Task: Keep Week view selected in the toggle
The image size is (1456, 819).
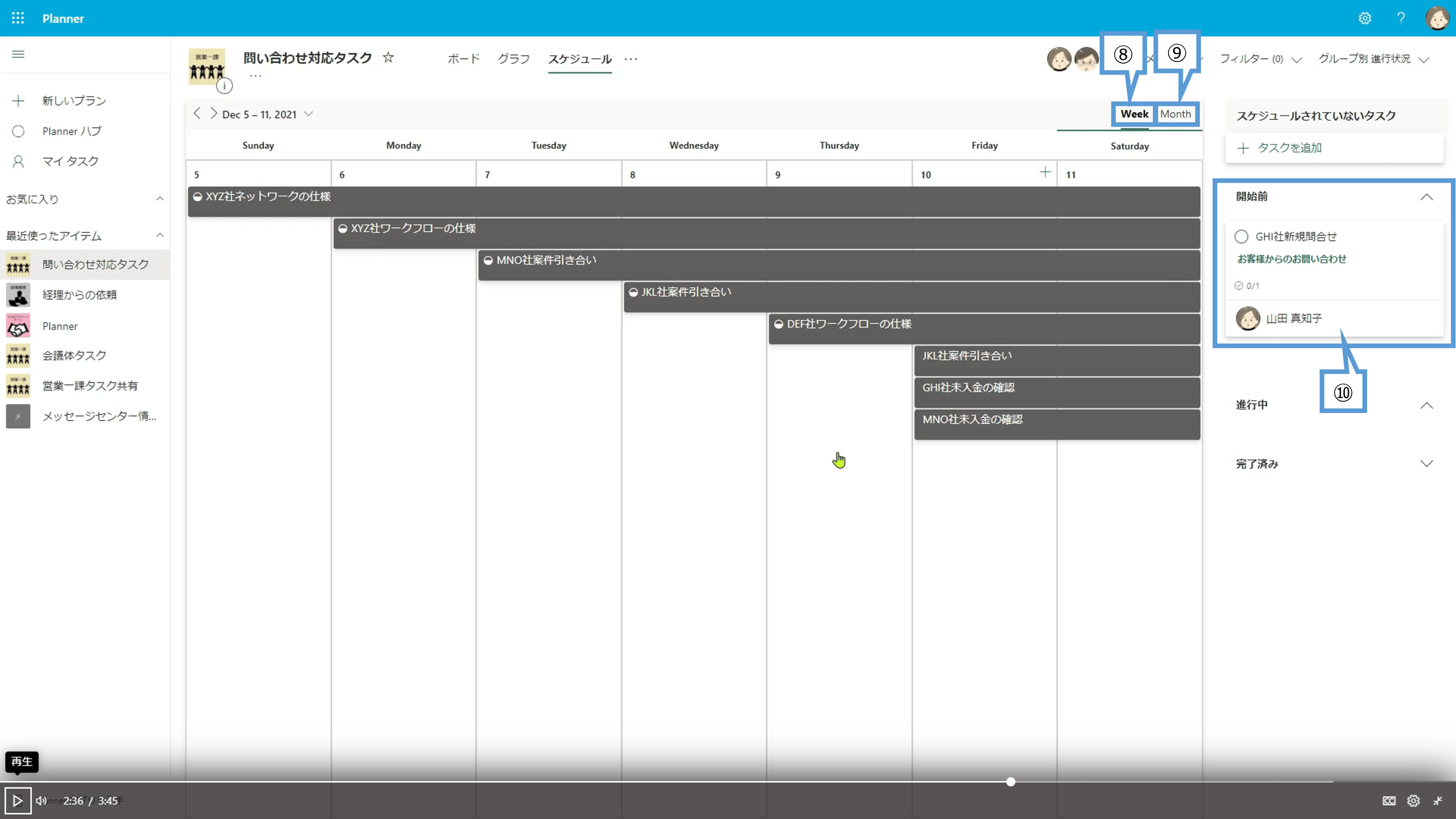Action: click(x=1134, y=113)
